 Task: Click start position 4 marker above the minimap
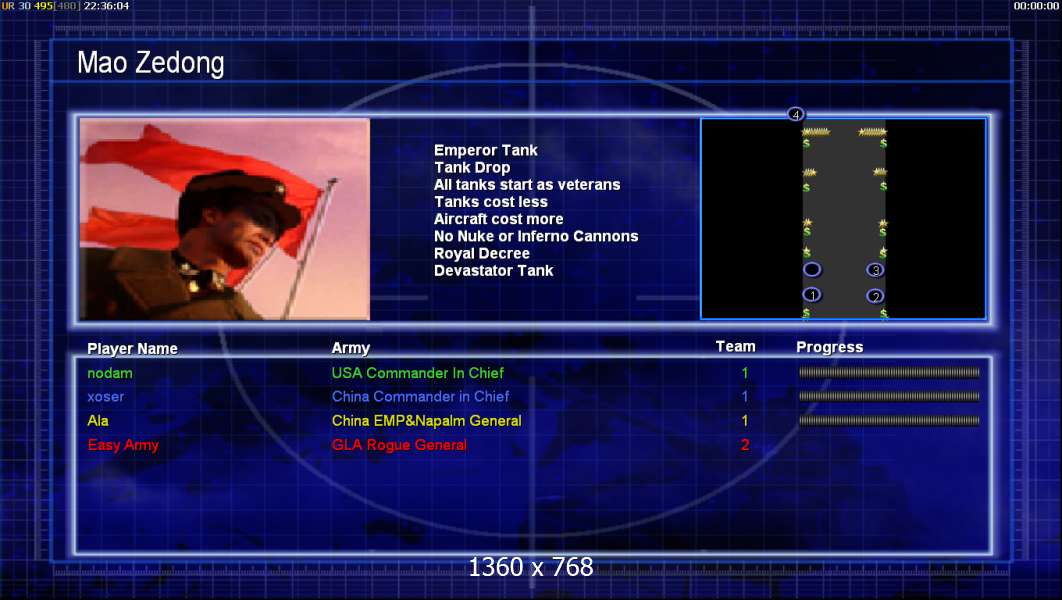coord(796,114)
